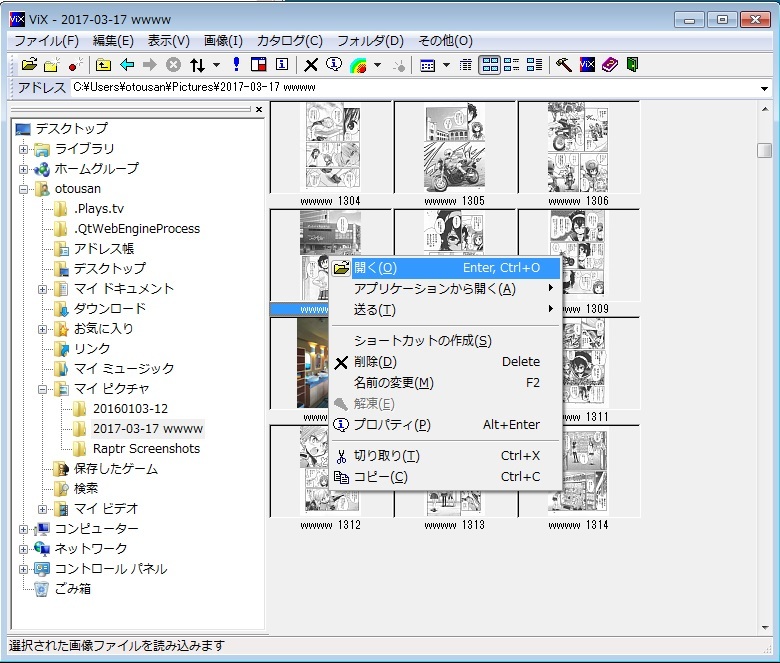780x663 pixels.
Task: Choose 削除(D) in context menu
Action: coord(445,362)
